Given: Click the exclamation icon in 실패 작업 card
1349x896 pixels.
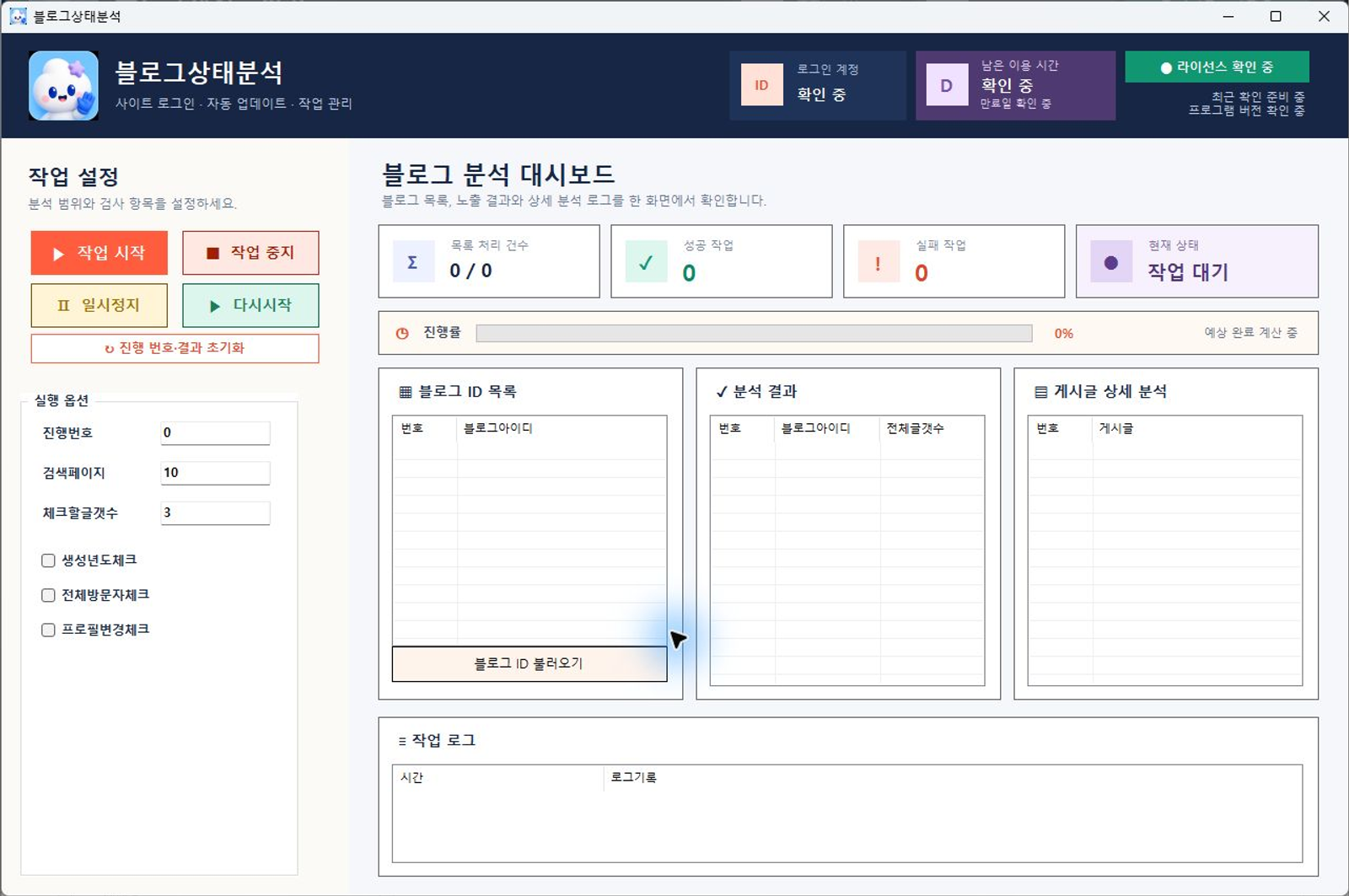Looking at the screenshot, I should point(879,261).
